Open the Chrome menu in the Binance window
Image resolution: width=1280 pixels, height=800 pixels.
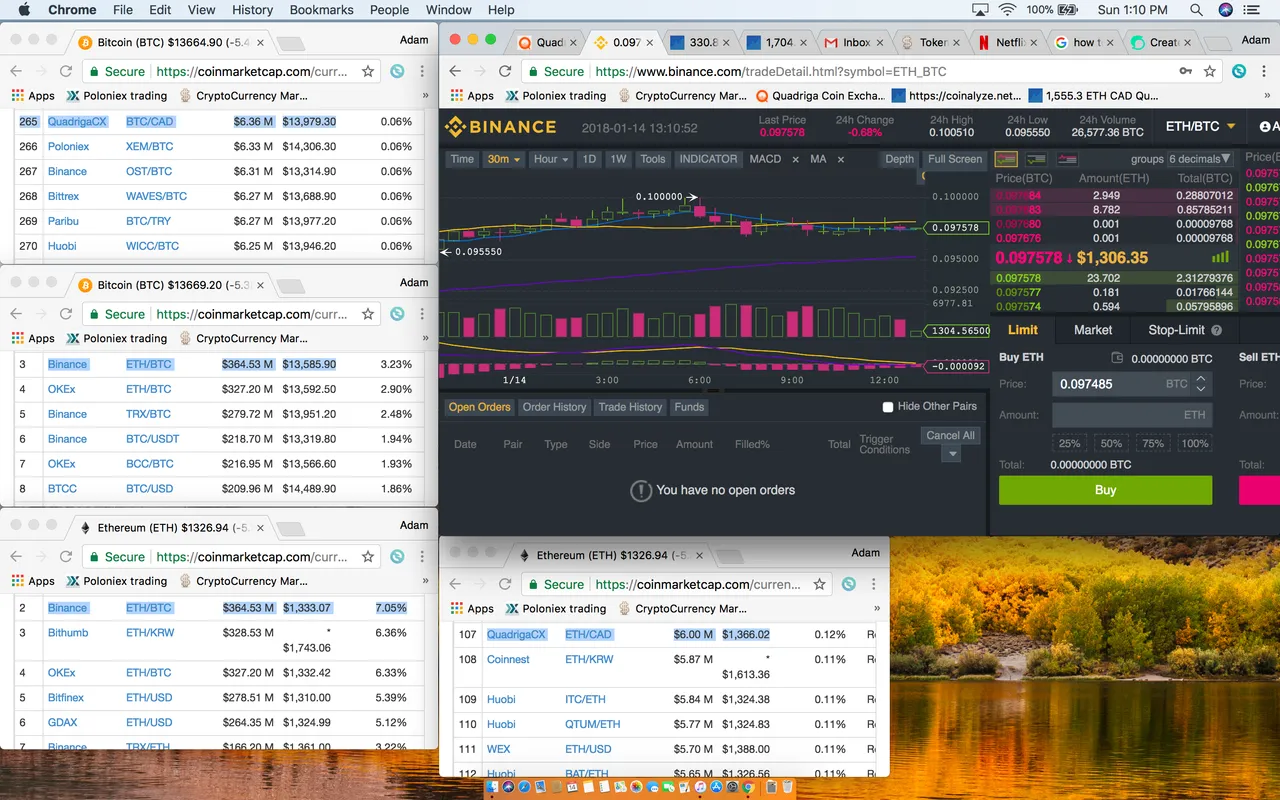click(1264, 71)
